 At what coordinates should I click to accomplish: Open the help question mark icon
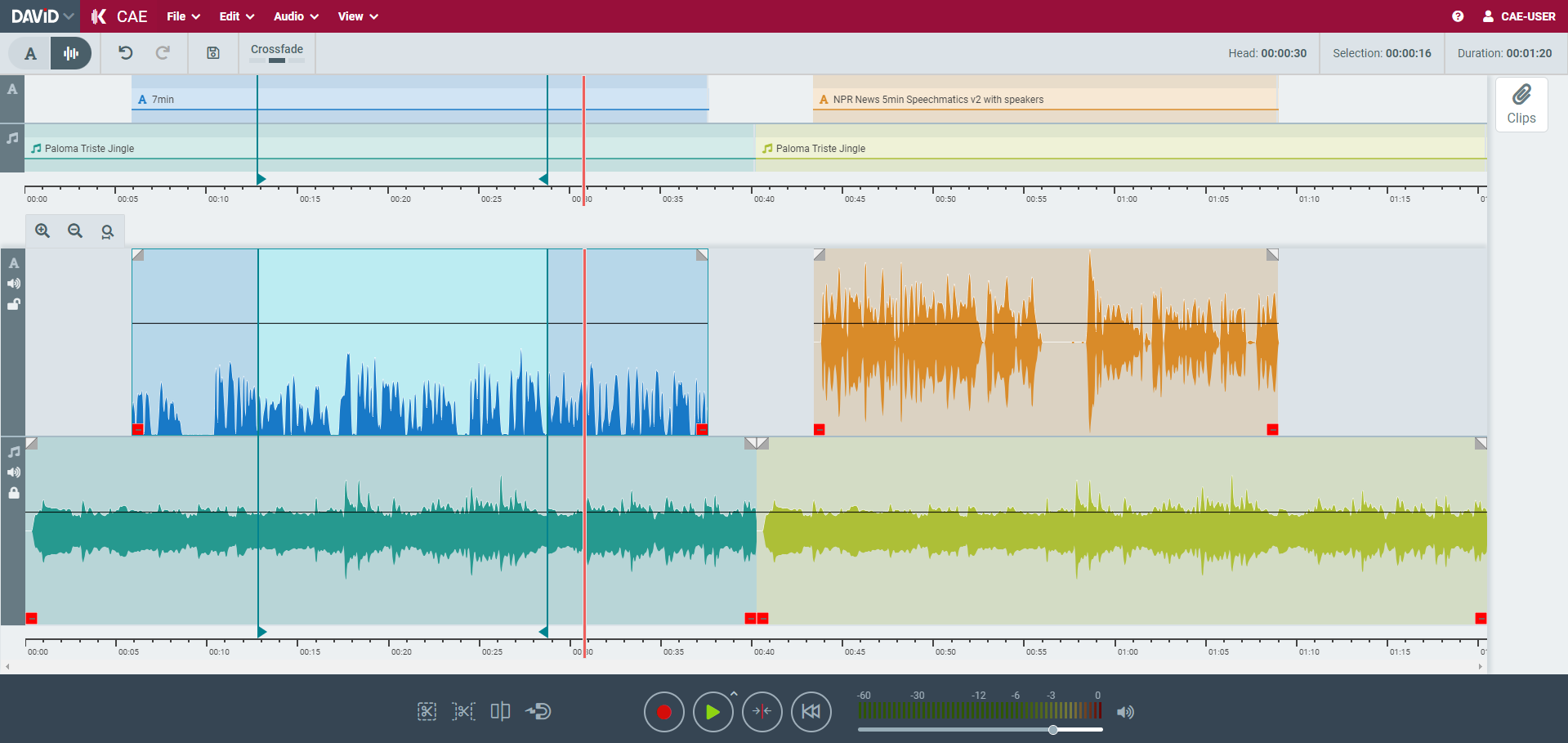tap(1458, 16)
